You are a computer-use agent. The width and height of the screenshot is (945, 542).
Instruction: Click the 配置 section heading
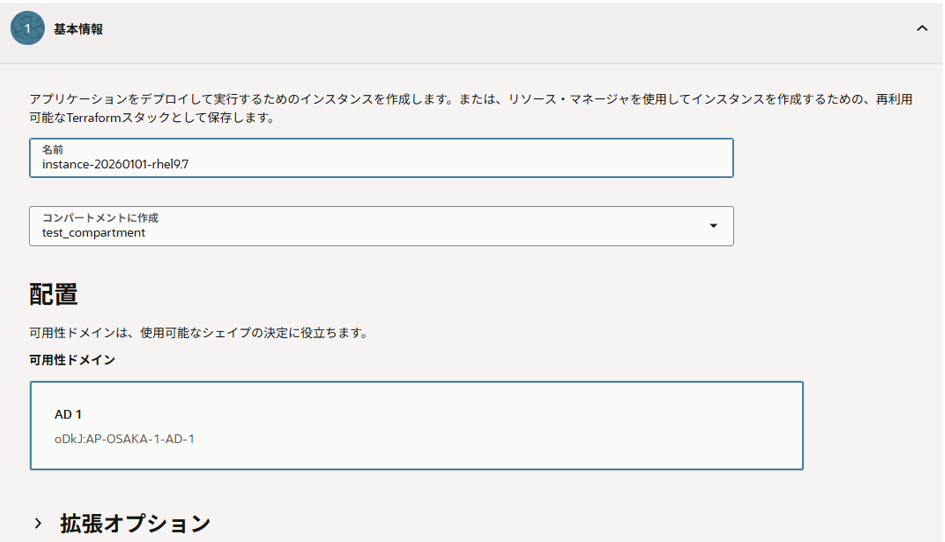pyautogui.click(x=54, y=294)
